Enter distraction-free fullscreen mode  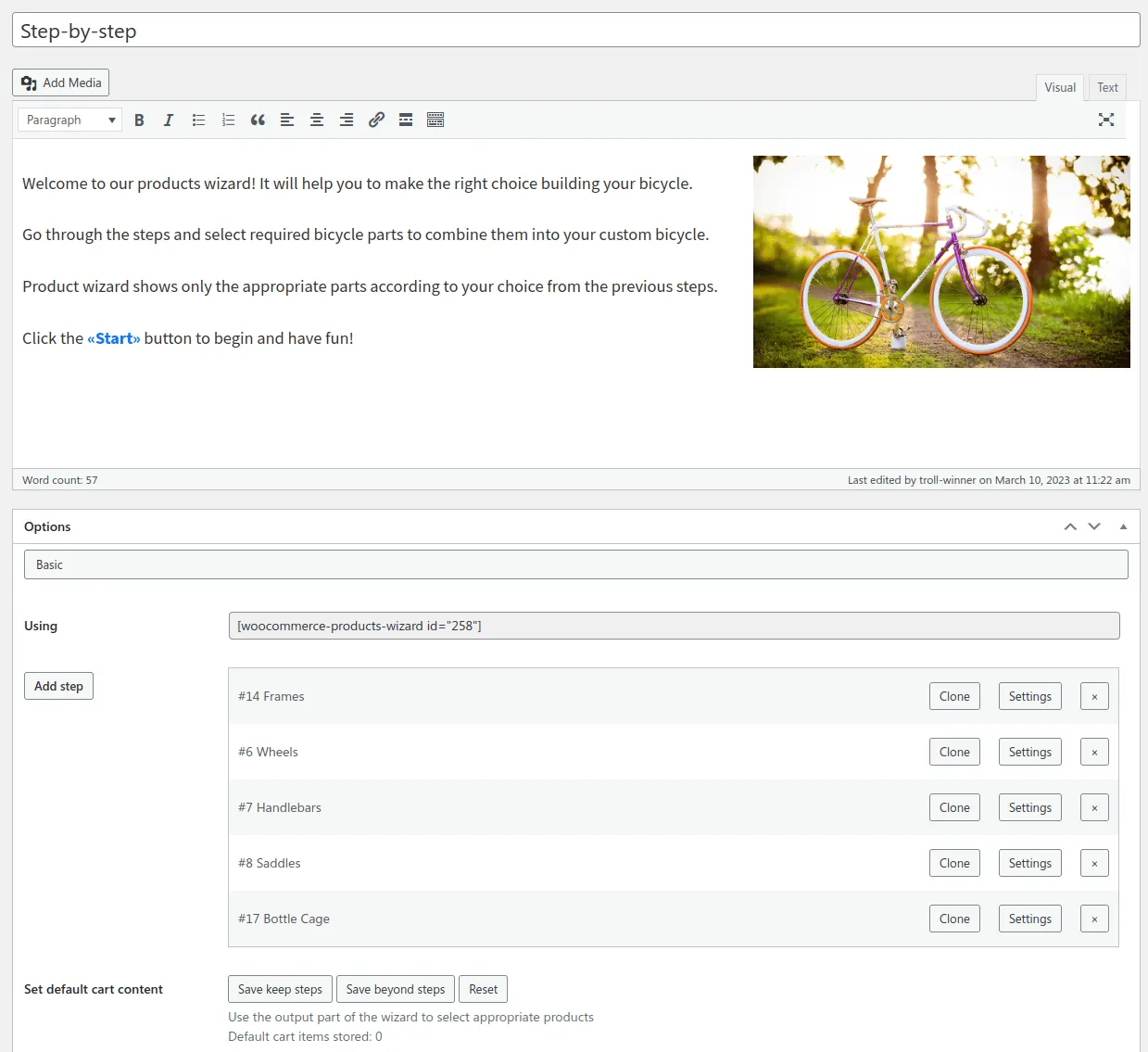click(x=1105, y=120)
